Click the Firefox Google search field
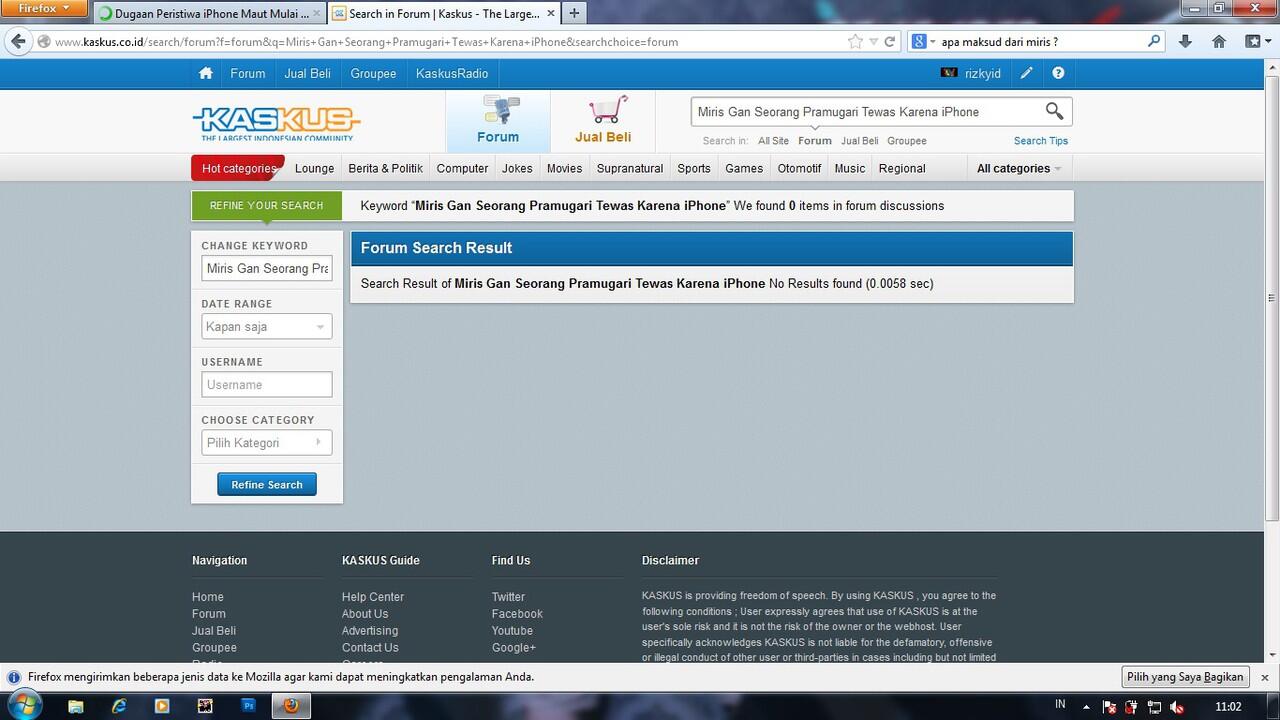This screenshot has height=720, width=1280. click(x=1041, y=41)
